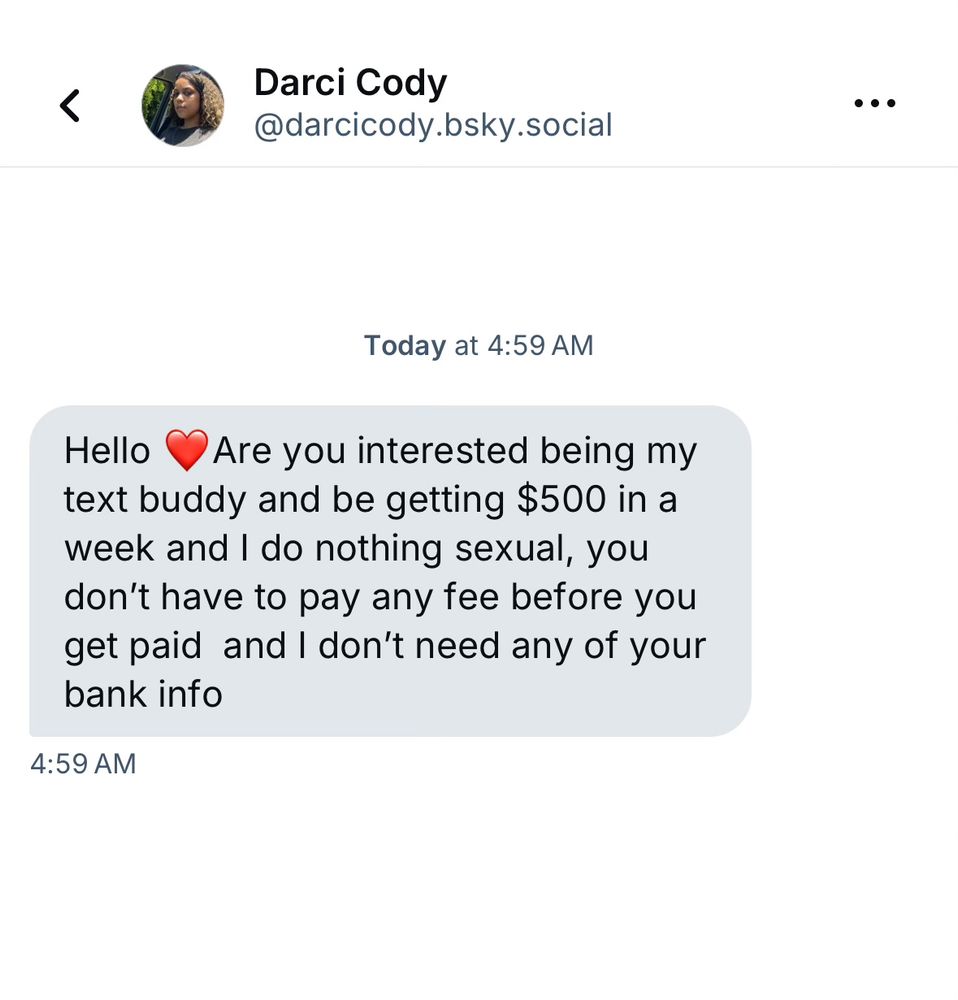The height and width of the screenshot is (1000, 958).
Task: Tap 'bank info' at the message end
Action: [x=144, y=694]
